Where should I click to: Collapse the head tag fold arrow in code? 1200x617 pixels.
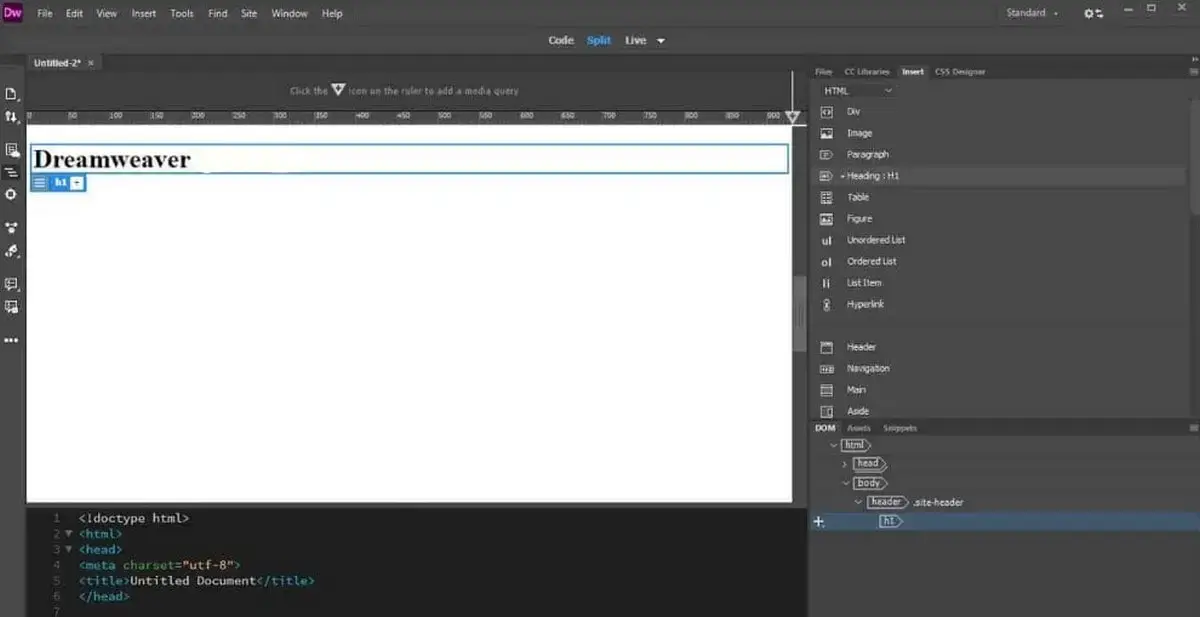68,549
